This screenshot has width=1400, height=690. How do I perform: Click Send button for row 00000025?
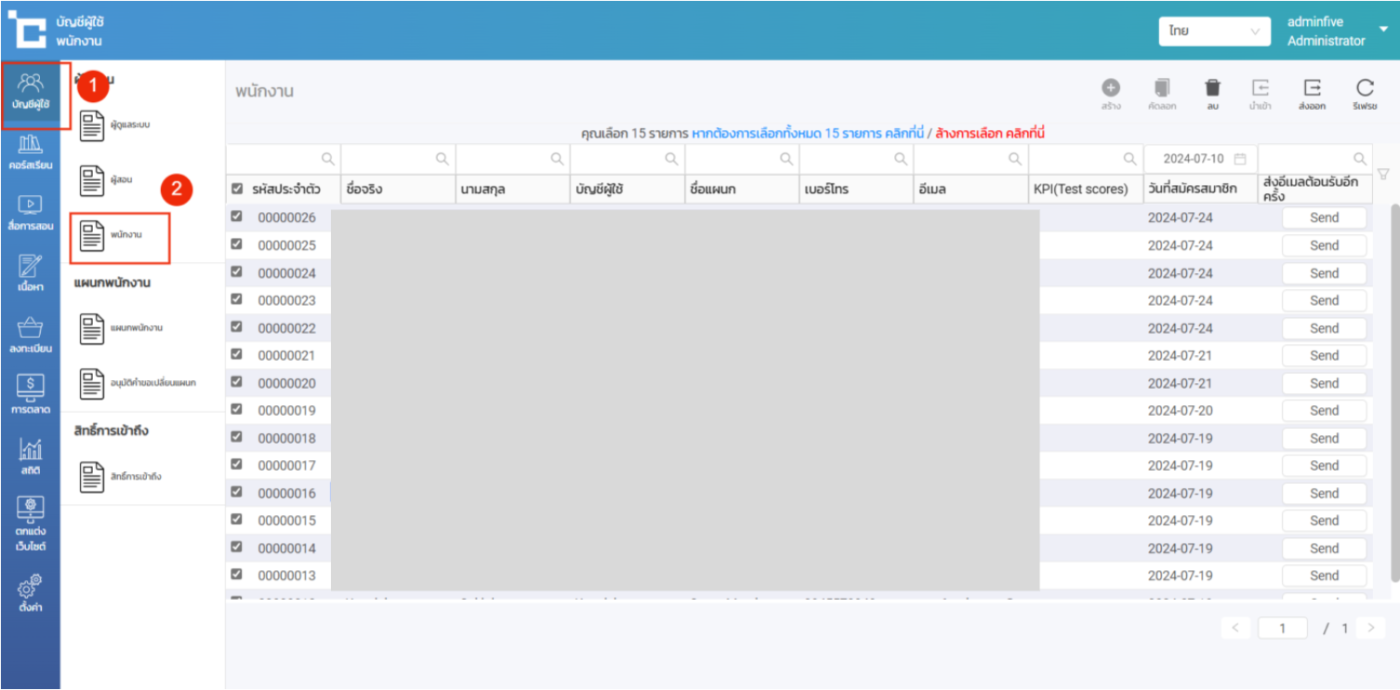point(1324,246)
